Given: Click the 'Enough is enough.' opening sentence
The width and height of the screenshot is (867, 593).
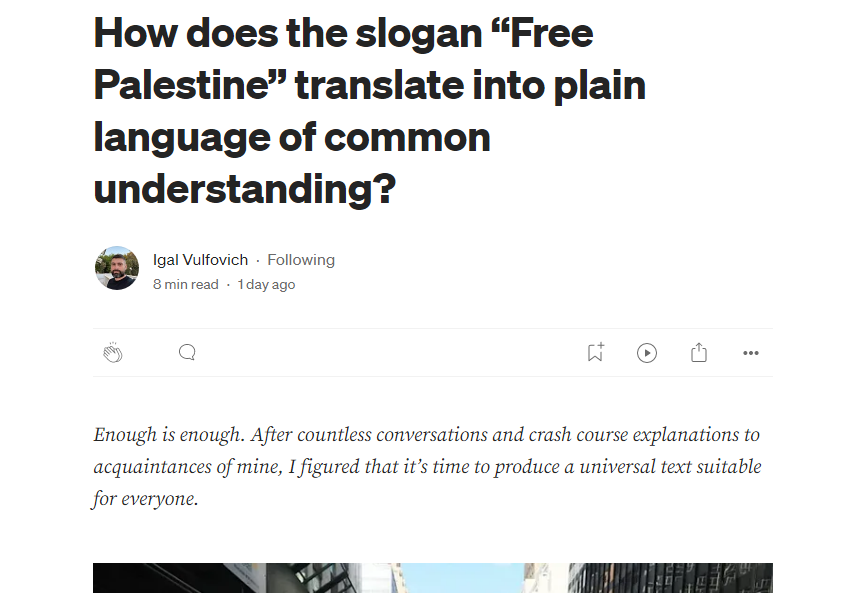Looking at the screenshot, I should tap(169, 435).
